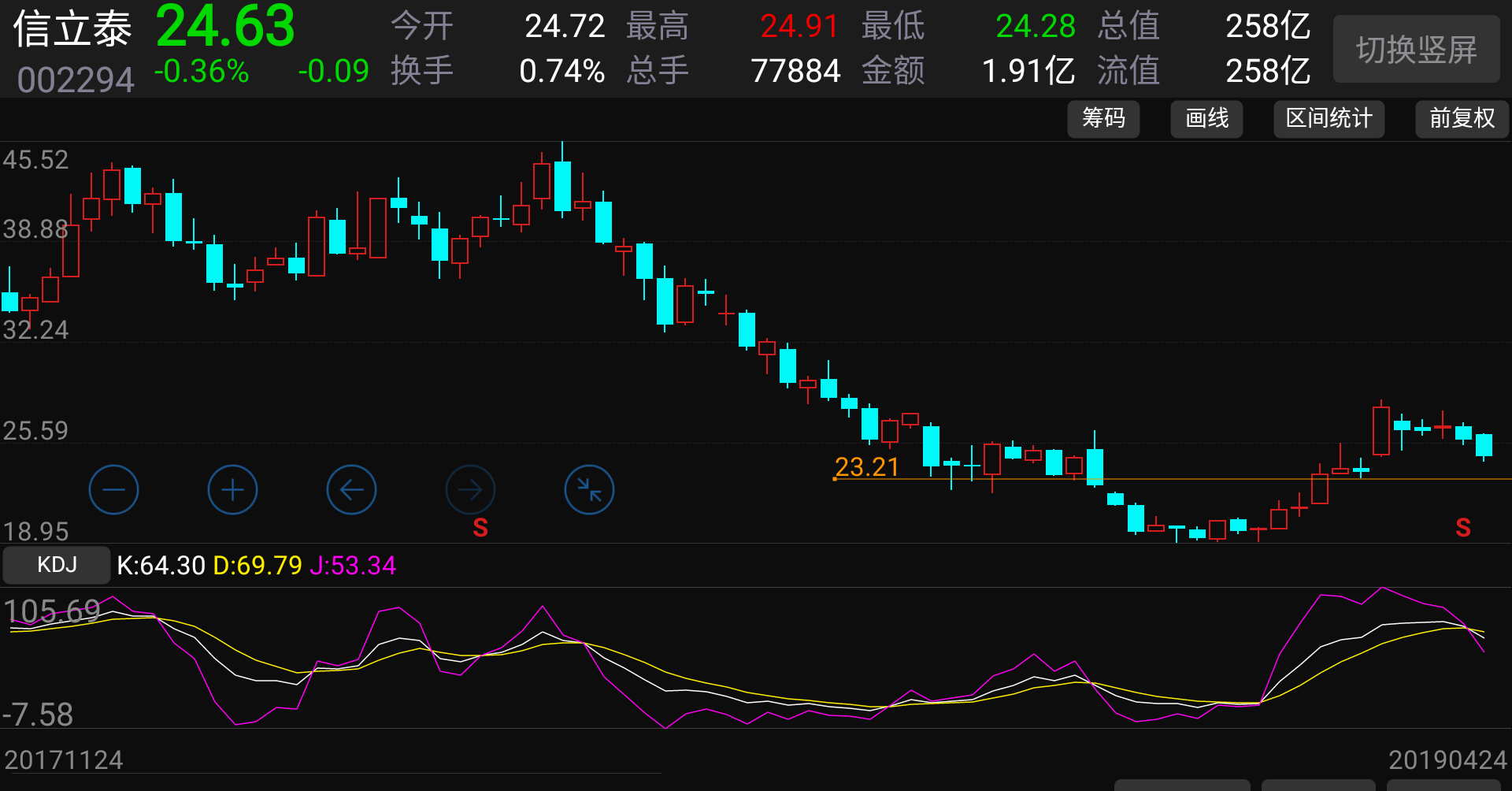Select the 画线 draw line tool
1512x791 pixels.
(x=1206, y=119)
